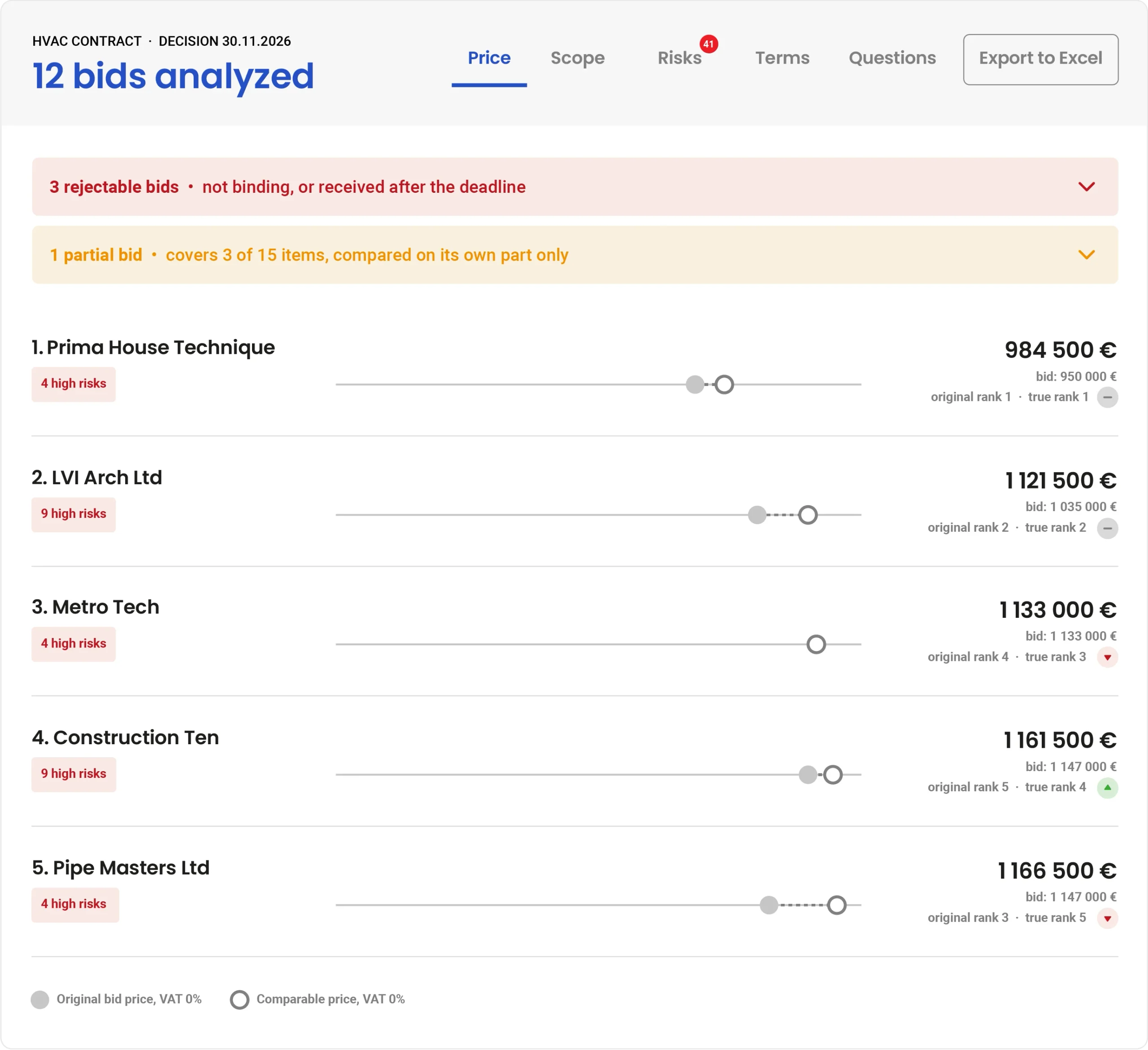Click the 'bid: 1 035 000 €' value

point(1070,507)
